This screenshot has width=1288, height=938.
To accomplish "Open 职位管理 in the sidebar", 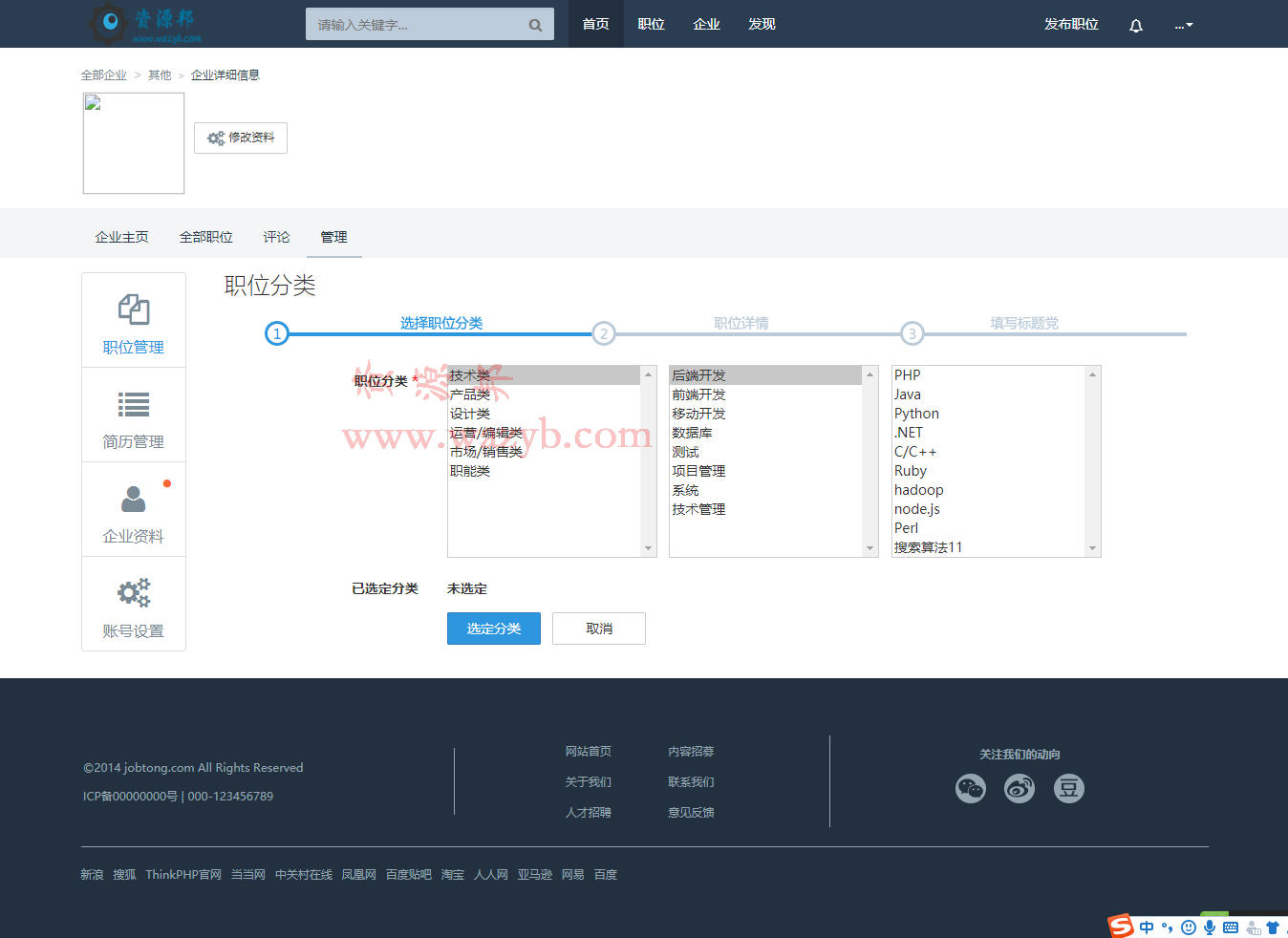I will (x=134, y=320).
